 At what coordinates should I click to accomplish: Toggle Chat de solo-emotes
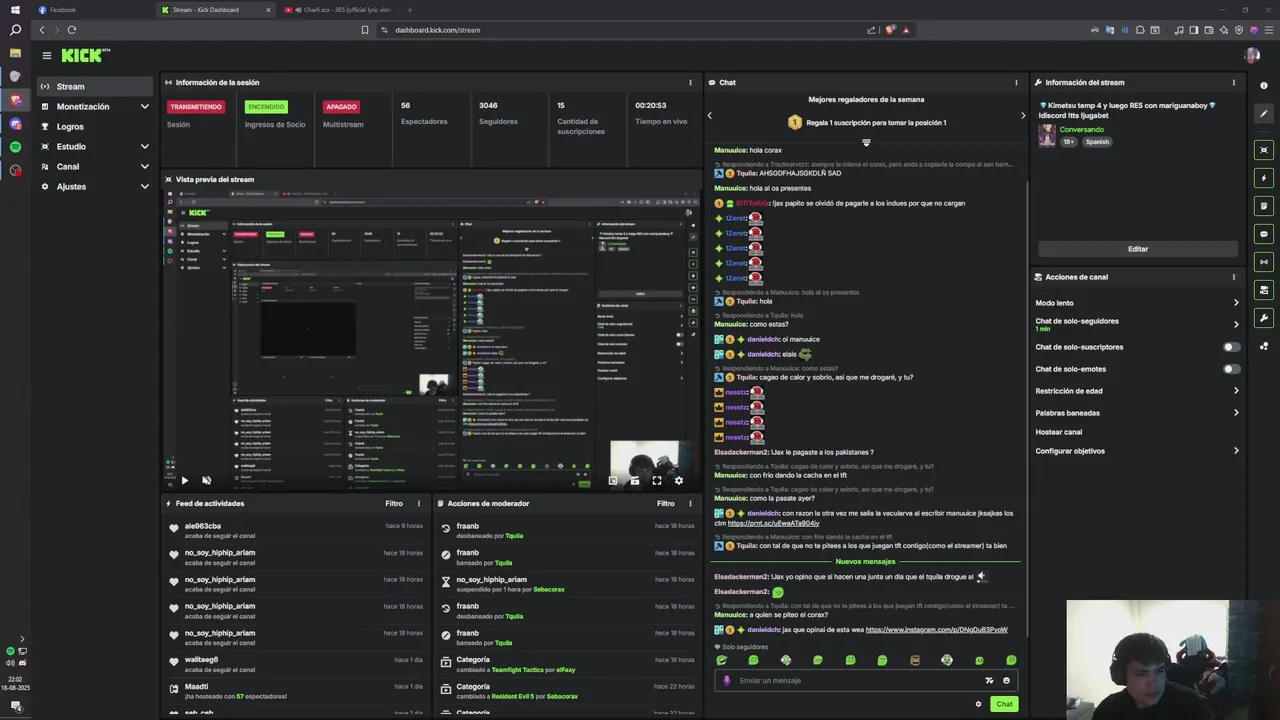1232,369
